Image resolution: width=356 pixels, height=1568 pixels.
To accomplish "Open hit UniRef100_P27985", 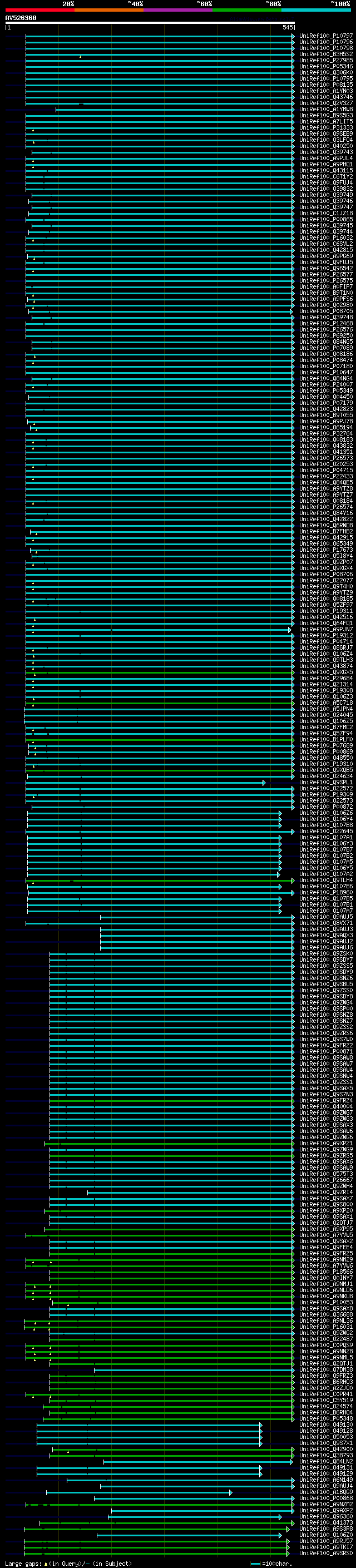I will pyautogui.click(x=326, y=60).
